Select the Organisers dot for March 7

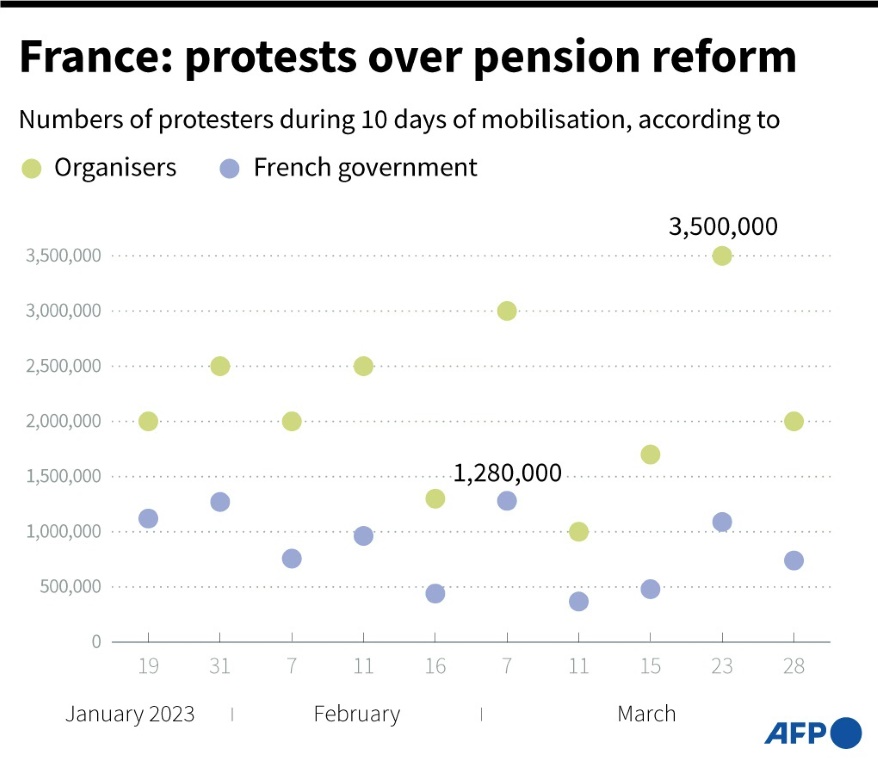tap(507, 311)
